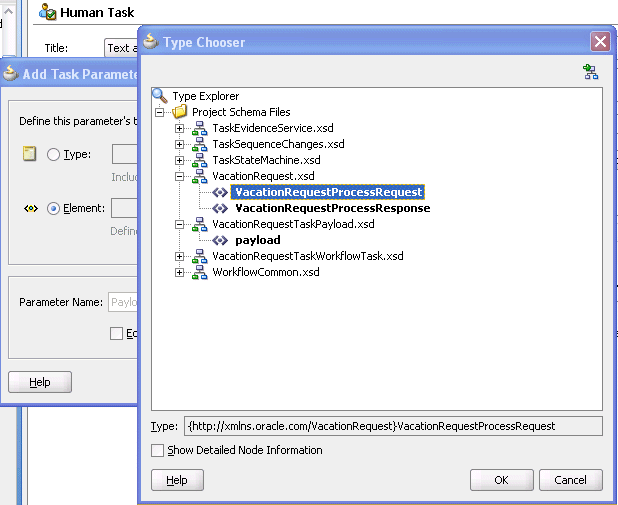Click Cancel in Type Chooser
Viewport: 618px width, 505px height.
[x=570, y=480]
